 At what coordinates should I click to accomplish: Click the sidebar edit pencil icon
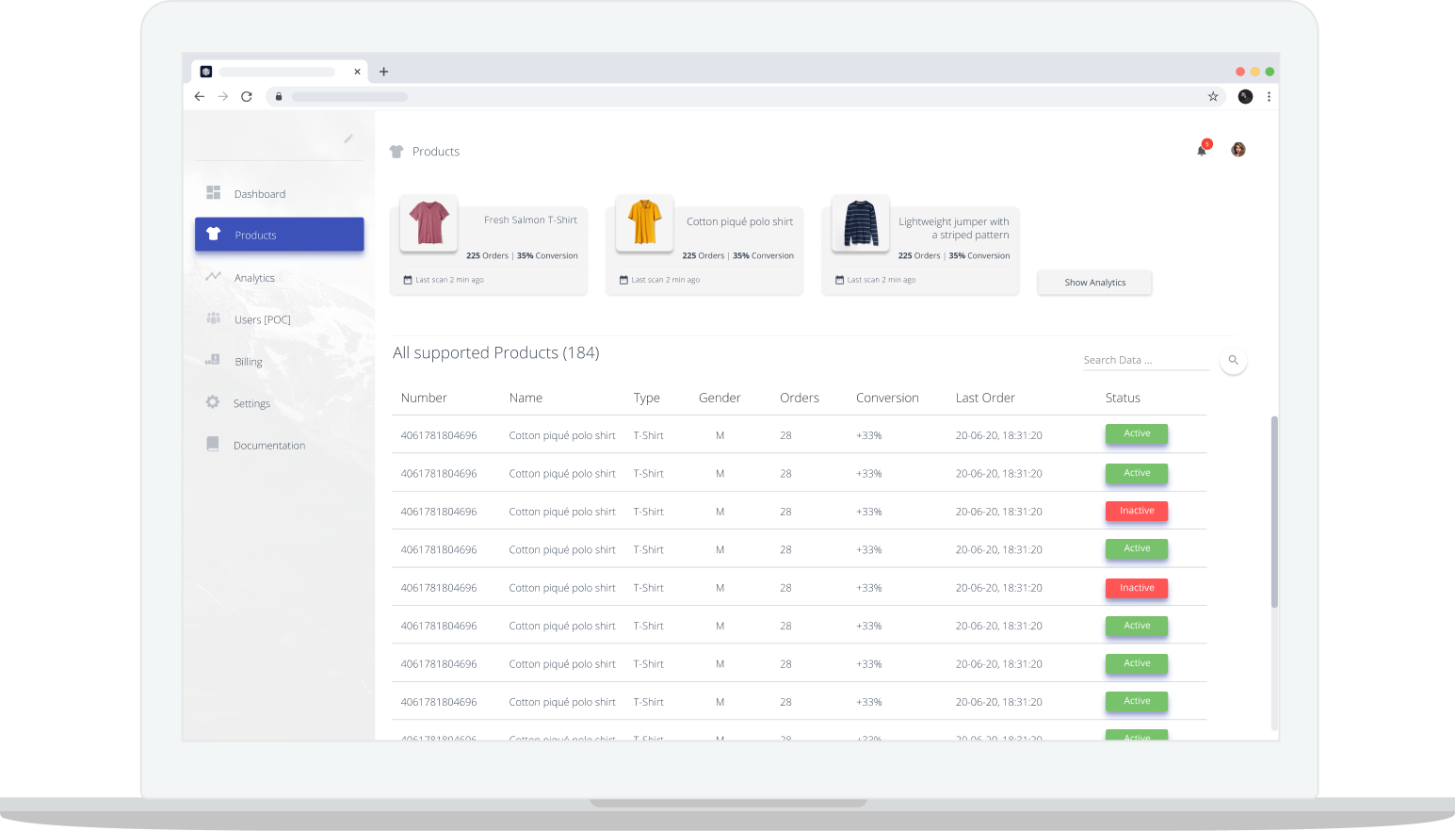348,139
